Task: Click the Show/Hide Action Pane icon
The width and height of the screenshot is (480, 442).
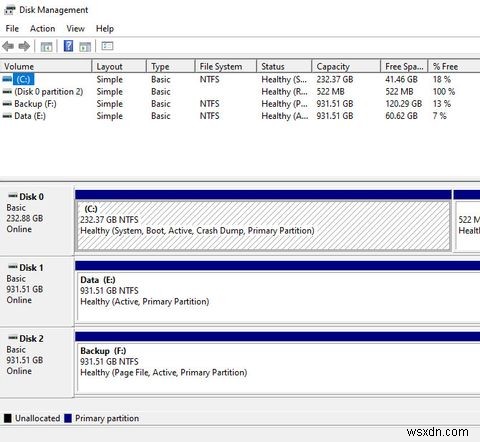Action: point(85,47)
